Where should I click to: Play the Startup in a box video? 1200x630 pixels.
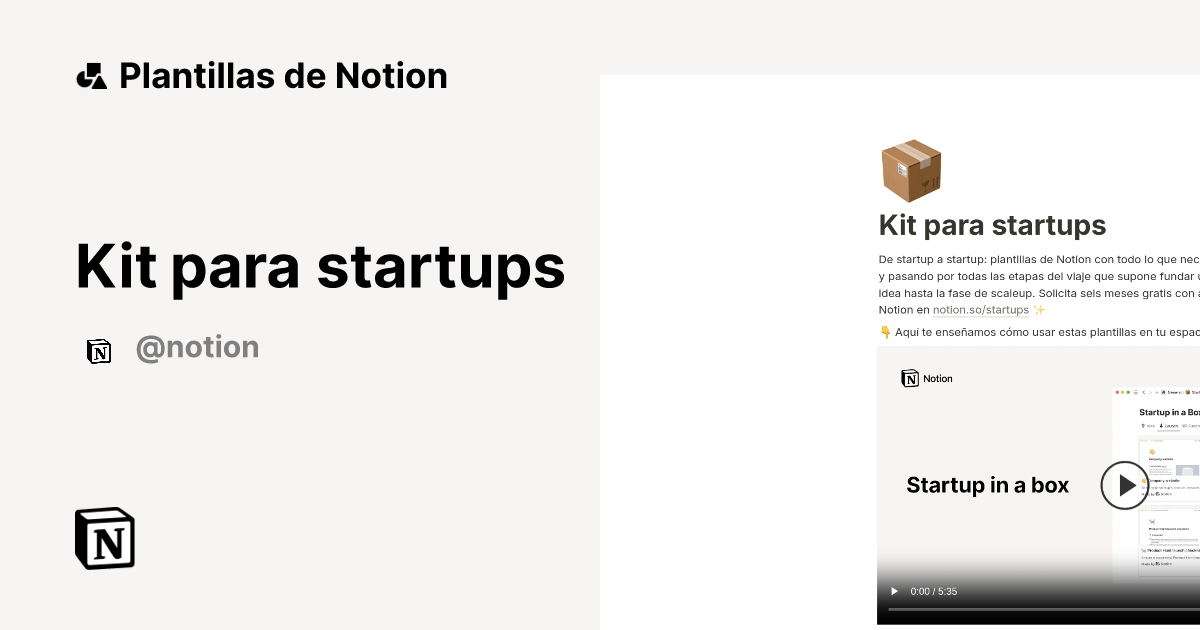(x=1125, y=485)
